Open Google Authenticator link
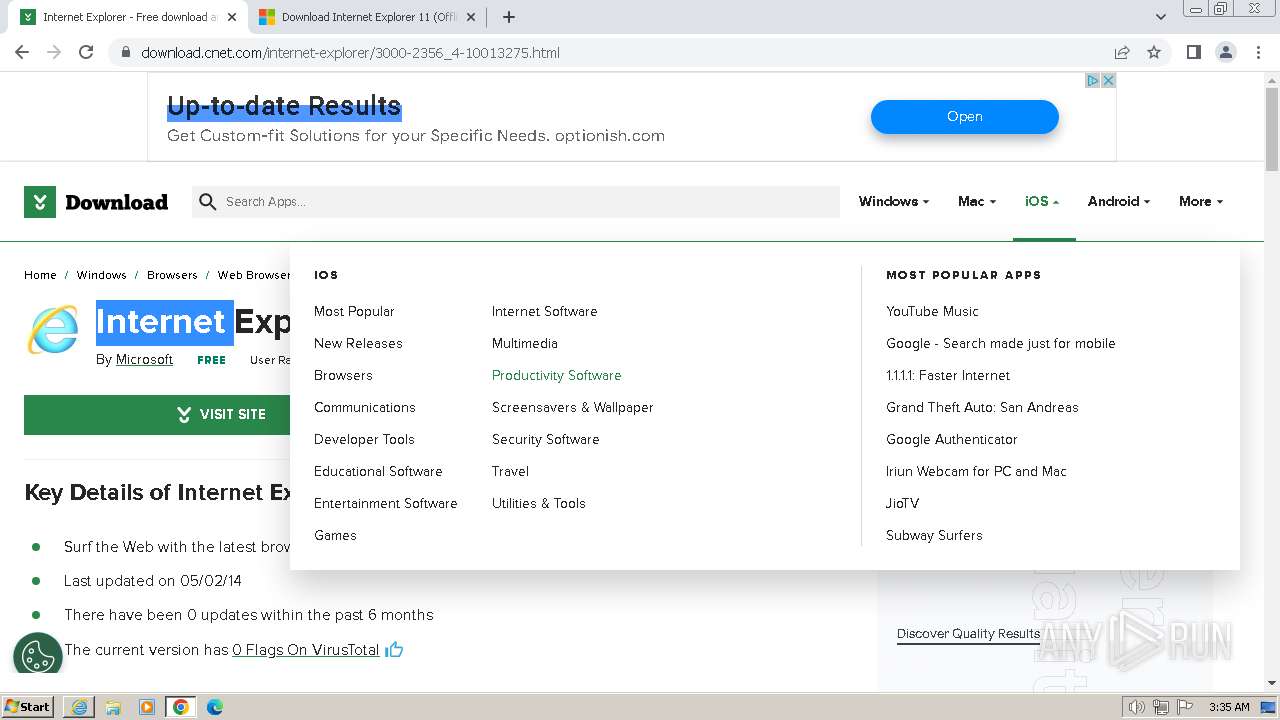This screenshot has height=720, width=1280. [951, 439]
